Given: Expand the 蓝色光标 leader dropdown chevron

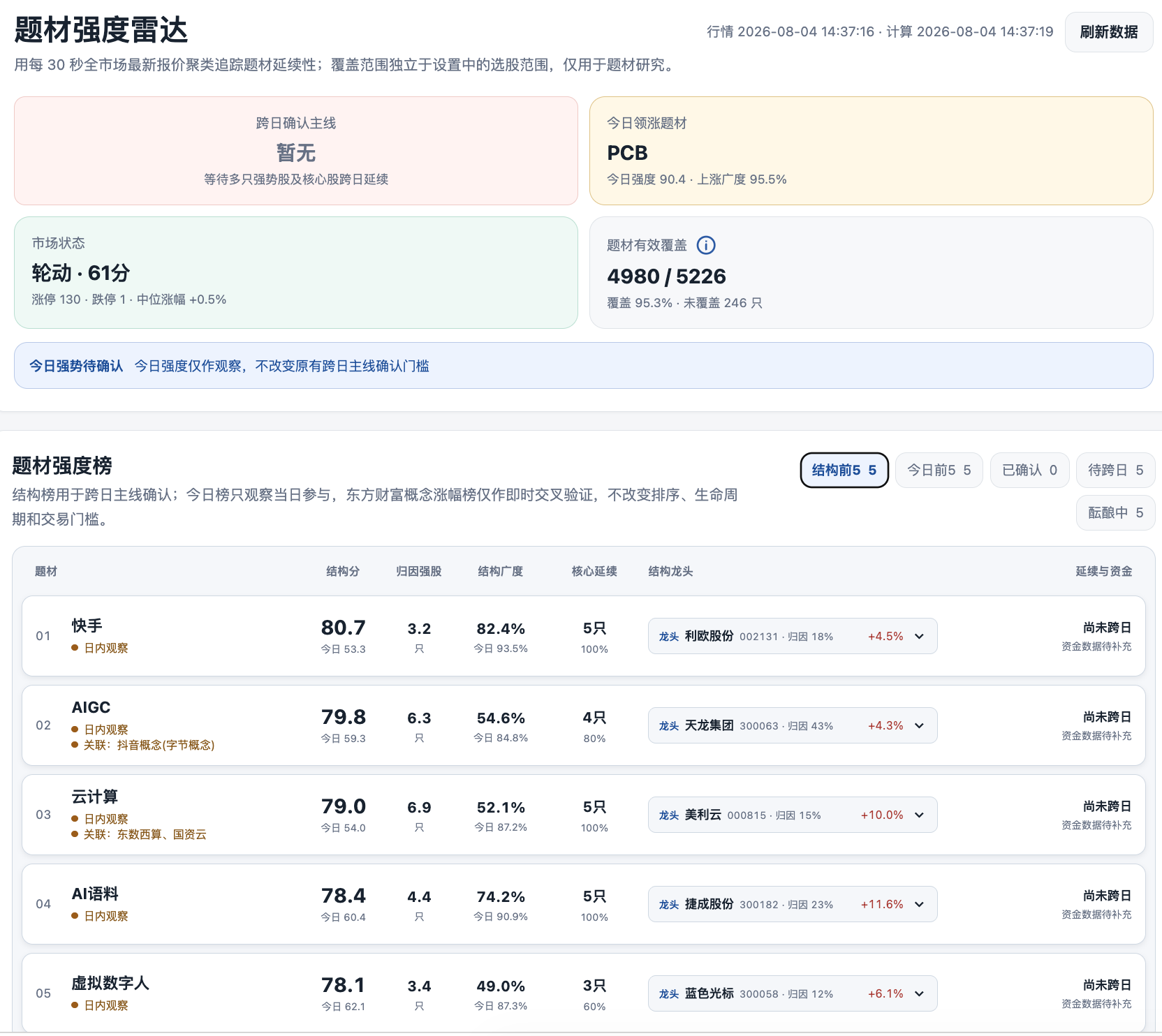Looking at the screenshot, I should 920,994.
